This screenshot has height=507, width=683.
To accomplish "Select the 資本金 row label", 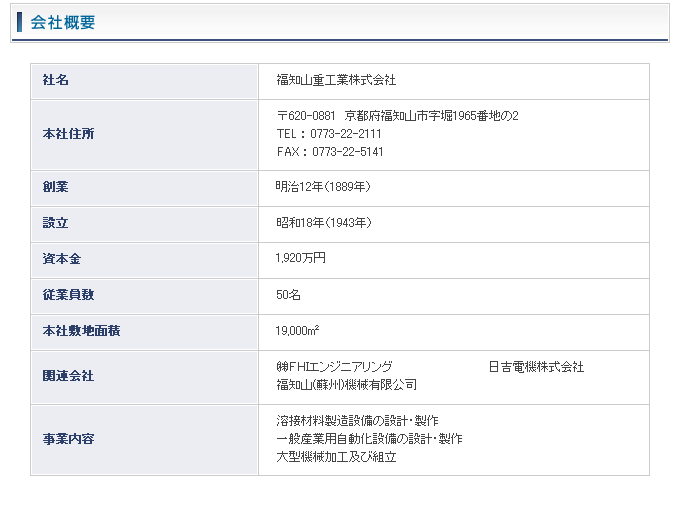I will [61, 259].
